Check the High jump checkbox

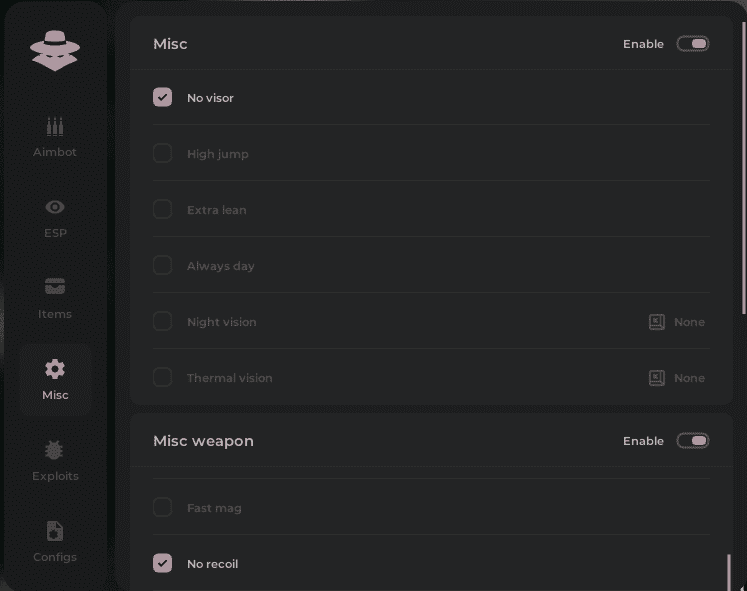click(163, 154)
